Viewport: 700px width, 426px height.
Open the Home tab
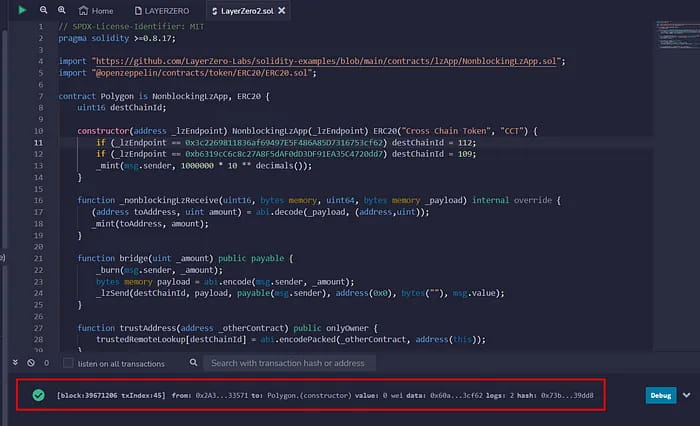[x=96, y=11]
